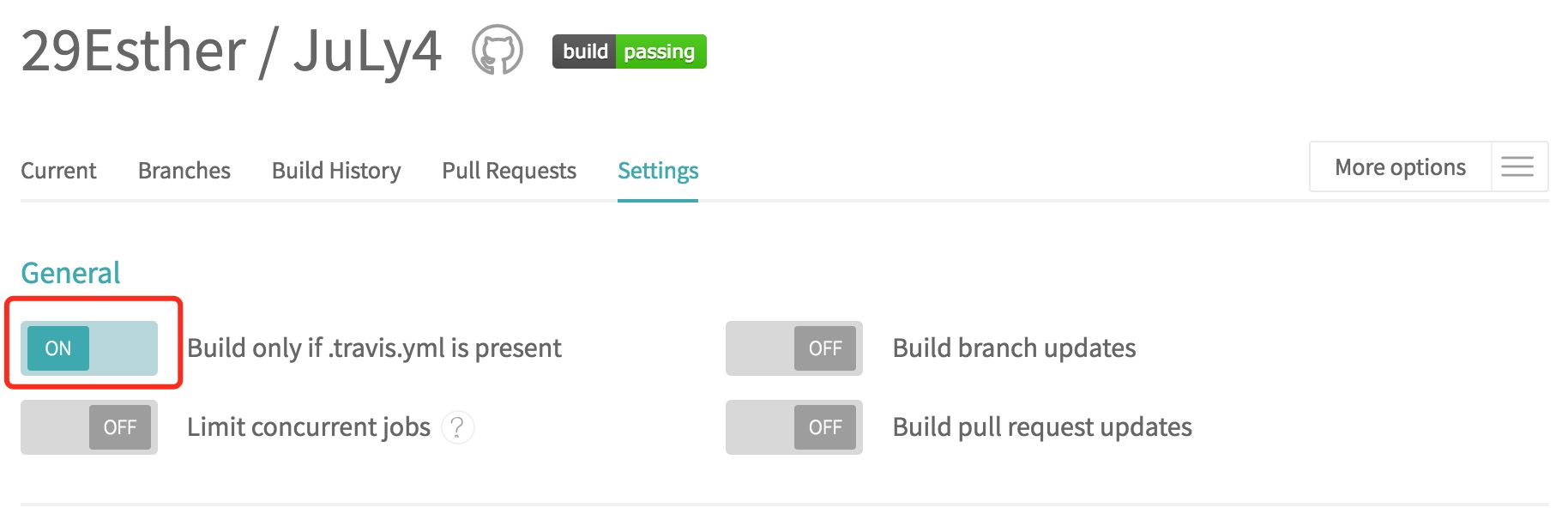Go to the Build History tab
Image resolution: width=1568 pixels, height=532 pixels.
coord(336,171)
